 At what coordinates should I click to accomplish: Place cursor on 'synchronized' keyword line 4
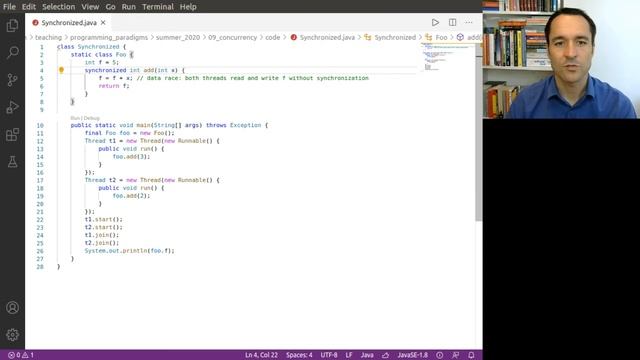pyautogui.click(x=105, y=70)
